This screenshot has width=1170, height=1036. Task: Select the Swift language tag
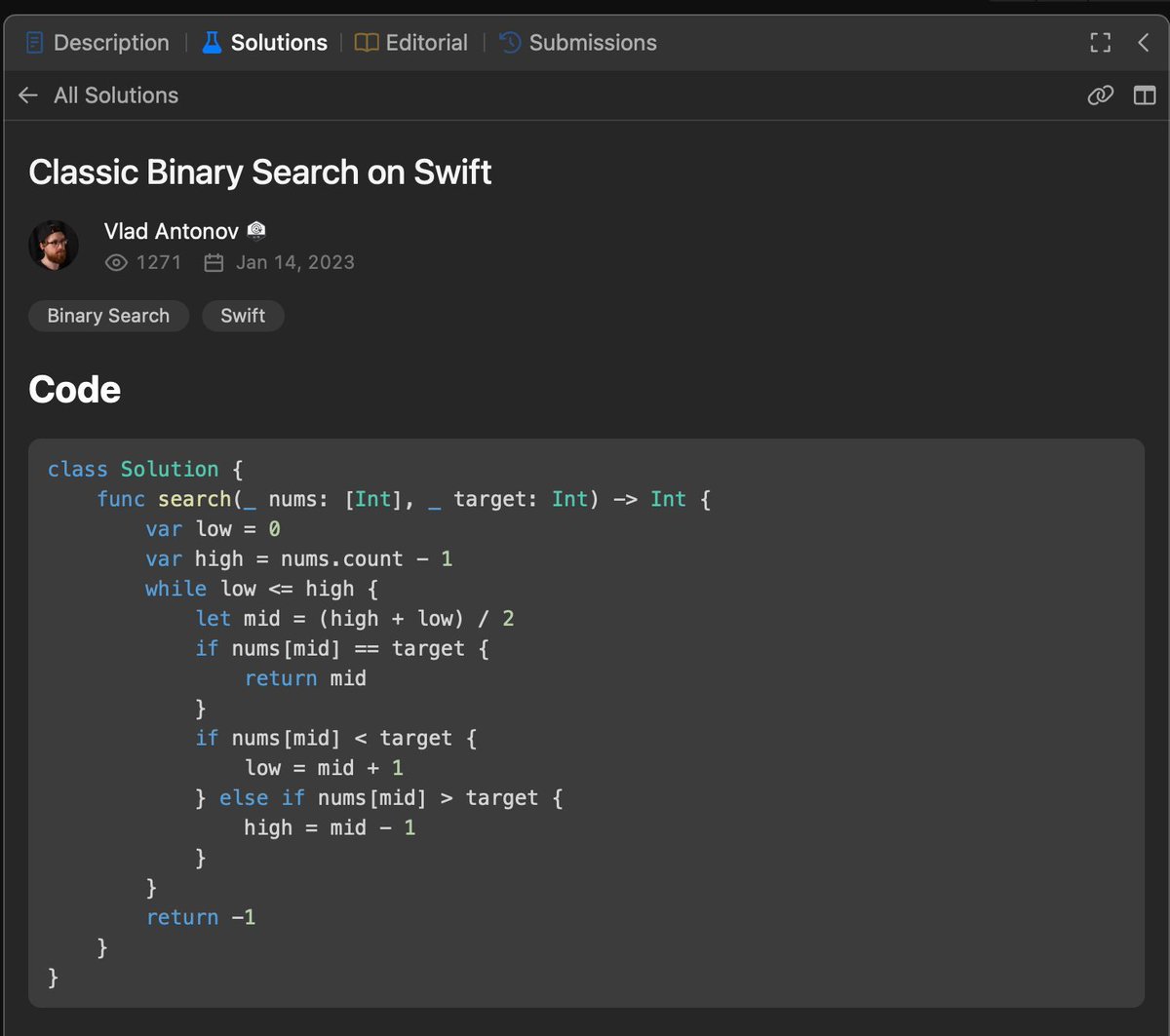(x=243, y=315)
